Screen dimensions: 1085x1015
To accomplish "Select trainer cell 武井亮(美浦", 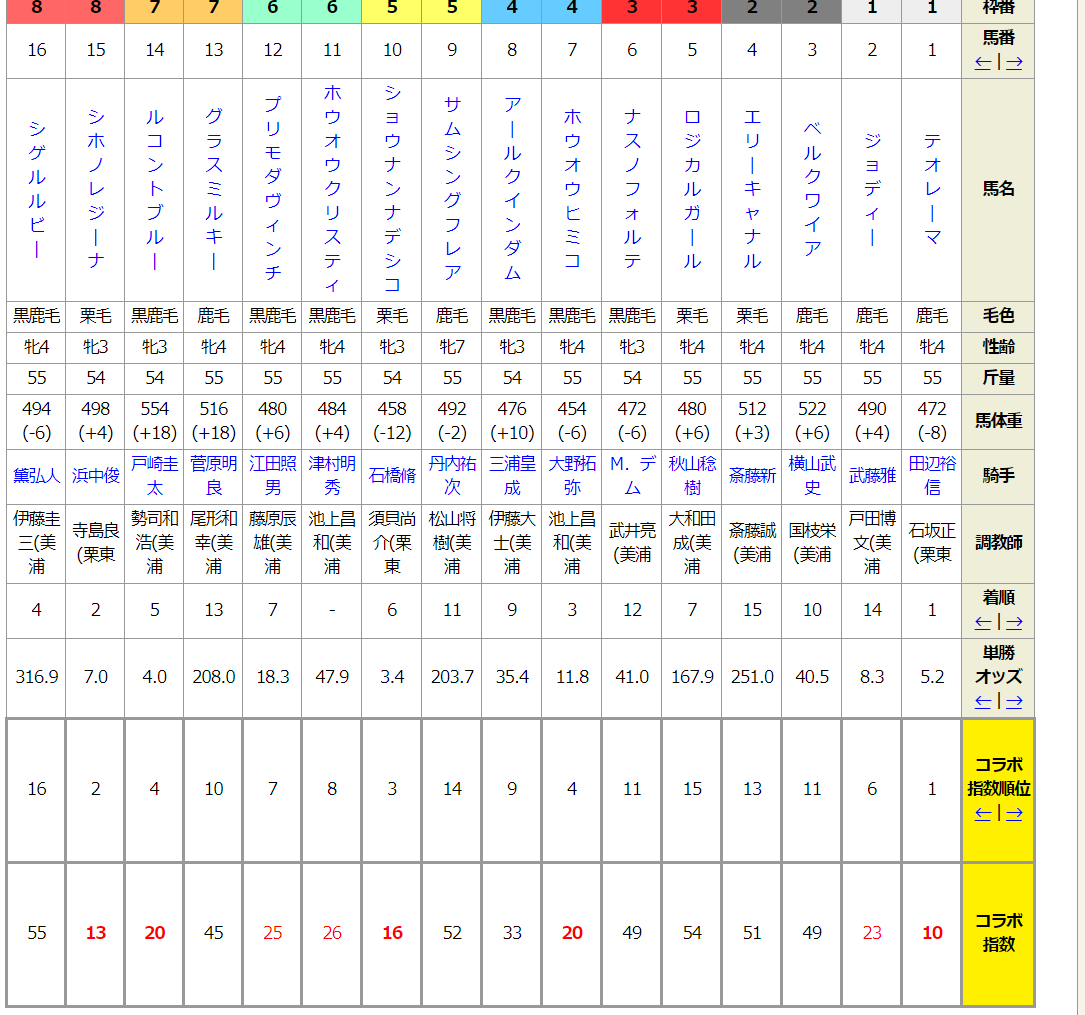I will click(632, 543).
